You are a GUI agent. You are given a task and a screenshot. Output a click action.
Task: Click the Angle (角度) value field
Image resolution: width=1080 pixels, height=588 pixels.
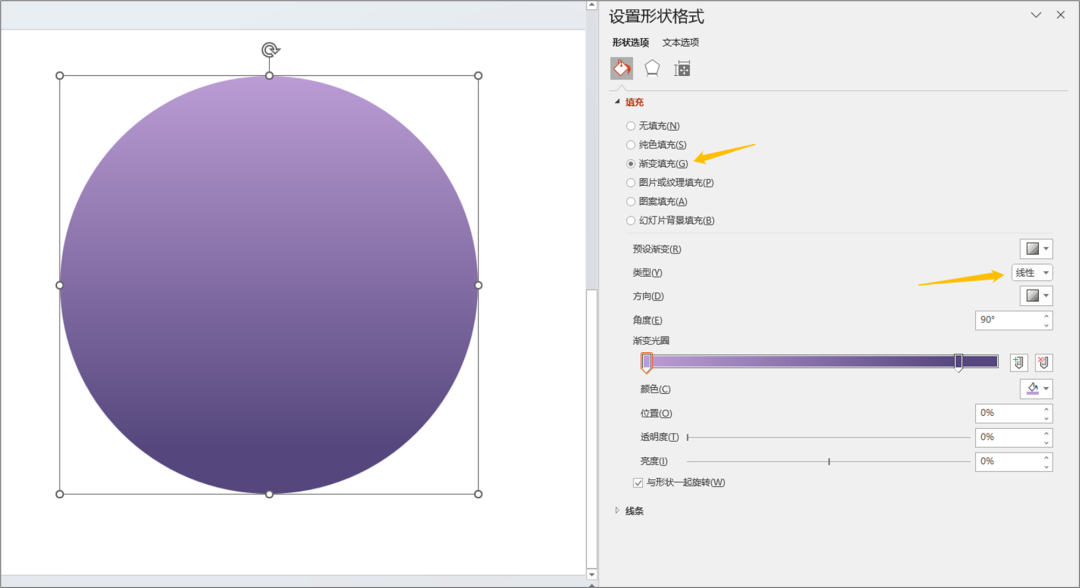click(x=1008, y=320)
